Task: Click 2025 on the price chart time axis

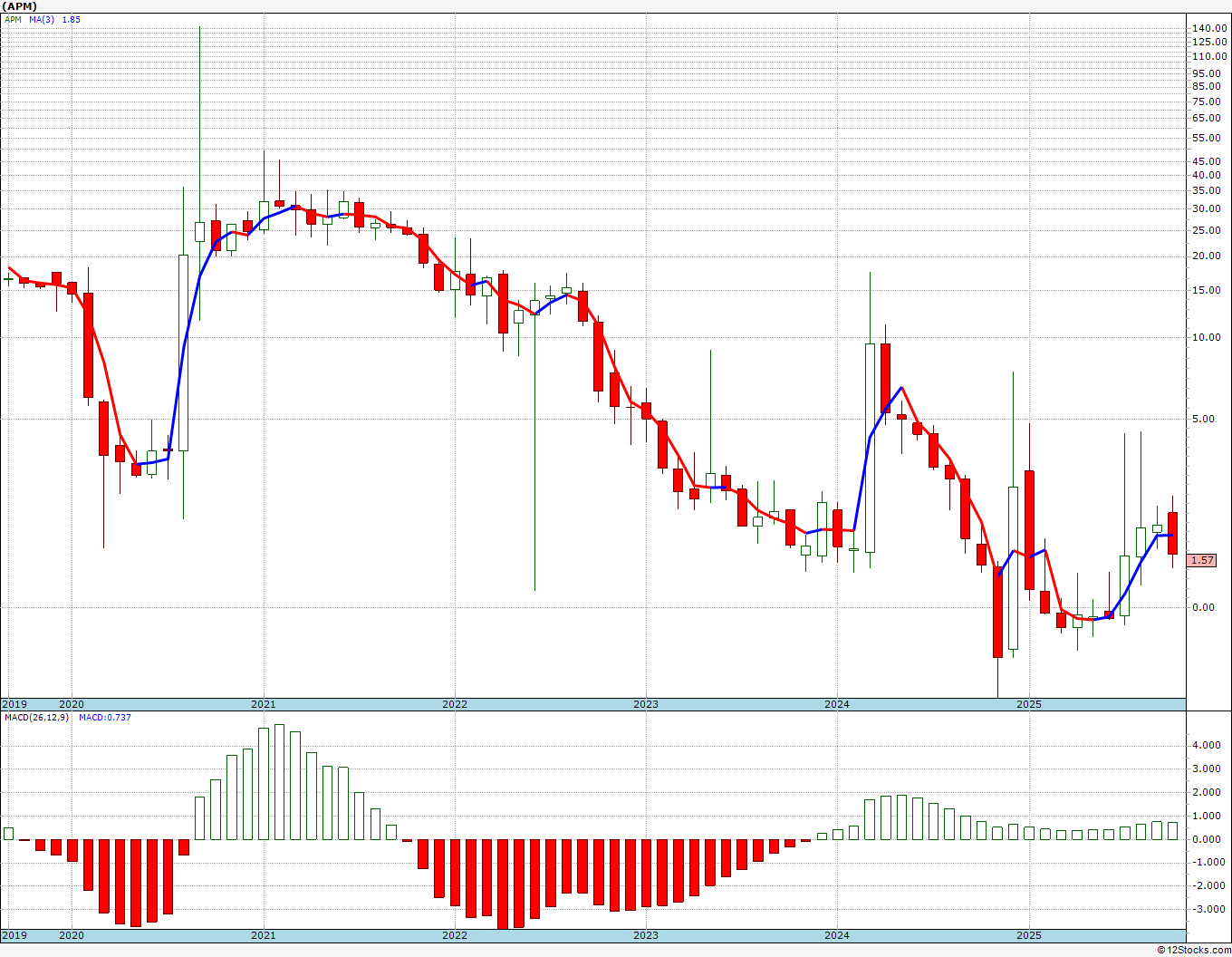Action: (1029, 704)
